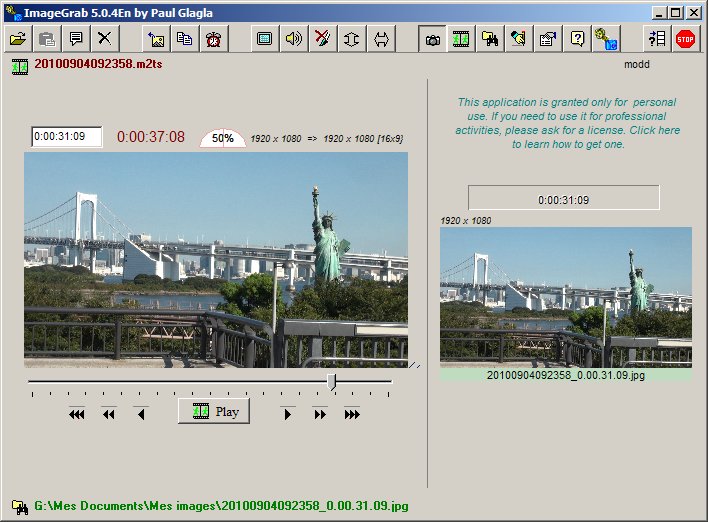Screen dimensions: 708x522
Task: Click the save image picture icon
Action: pyautogui.click(x=156, y=39)
